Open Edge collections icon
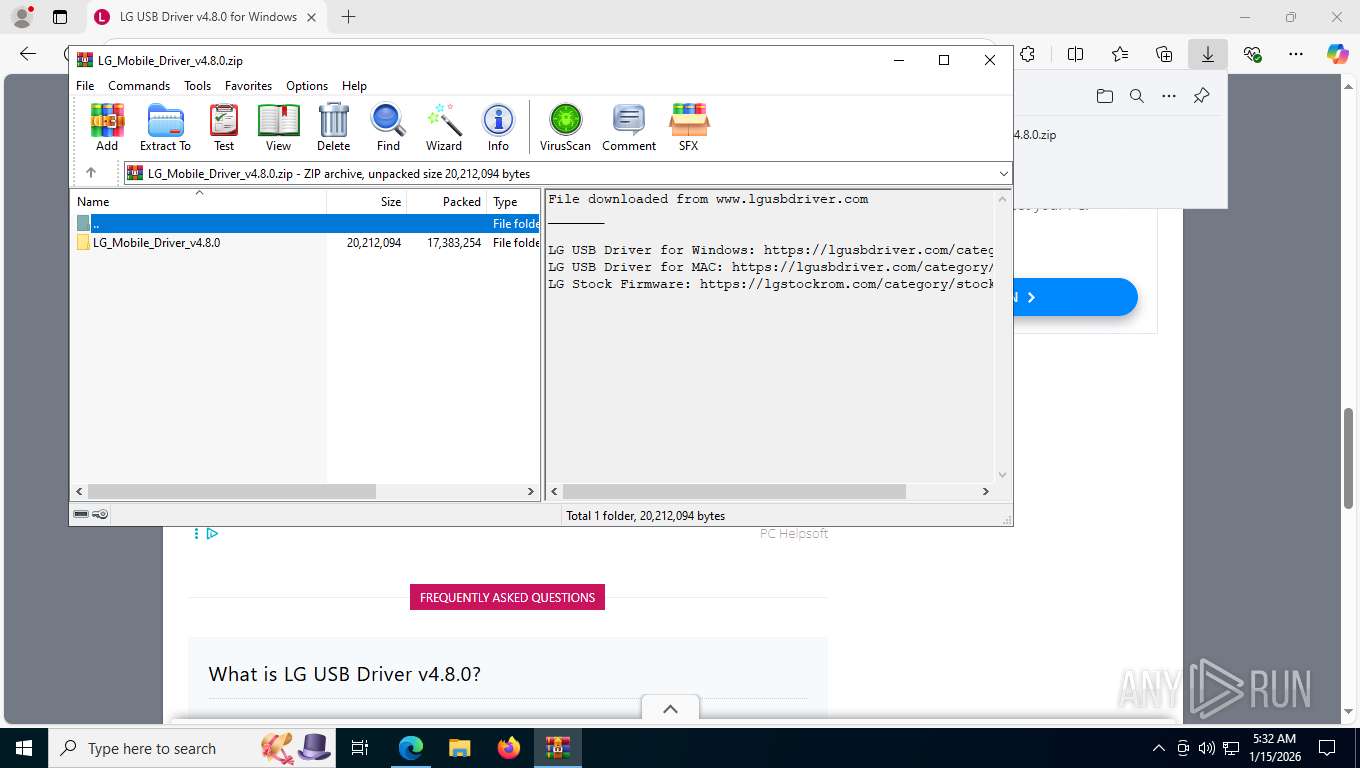 coord(1164,54)
